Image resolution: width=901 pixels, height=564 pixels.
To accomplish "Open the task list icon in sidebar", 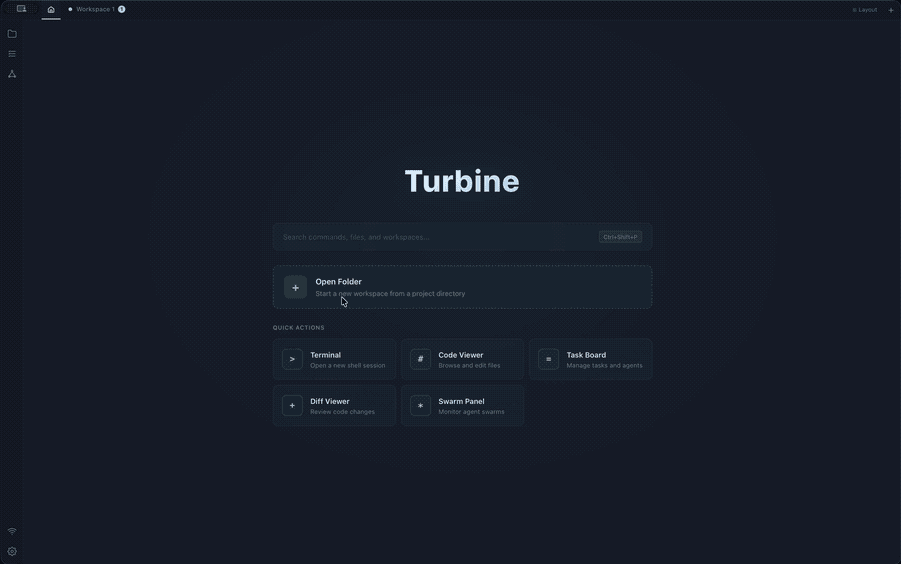I will click(x=12, y=54).
